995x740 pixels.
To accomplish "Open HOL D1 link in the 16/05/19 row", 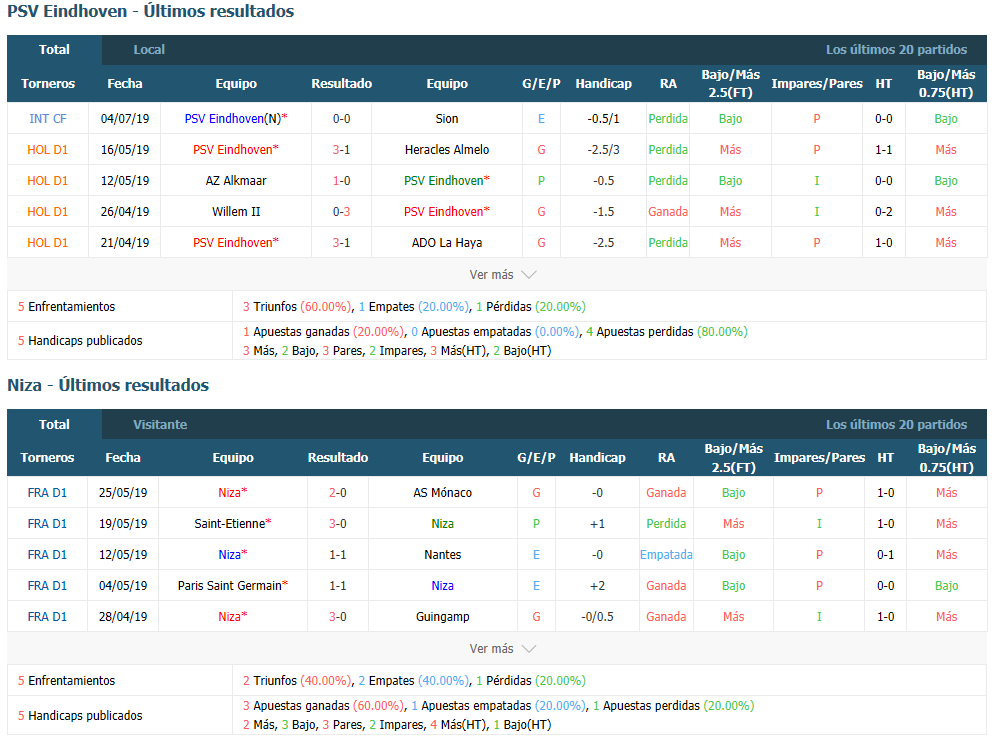I will [48, 150].
